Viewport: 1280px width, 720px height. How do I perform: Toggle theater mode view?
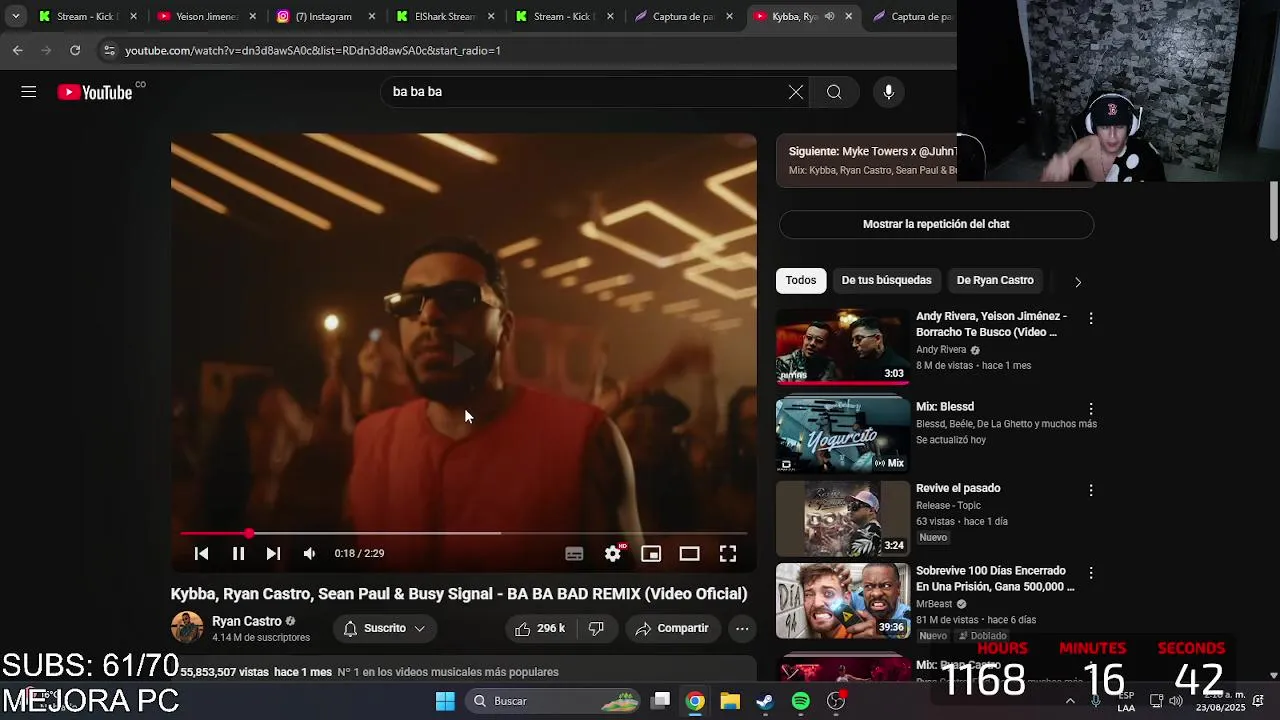tap(689, 553)
